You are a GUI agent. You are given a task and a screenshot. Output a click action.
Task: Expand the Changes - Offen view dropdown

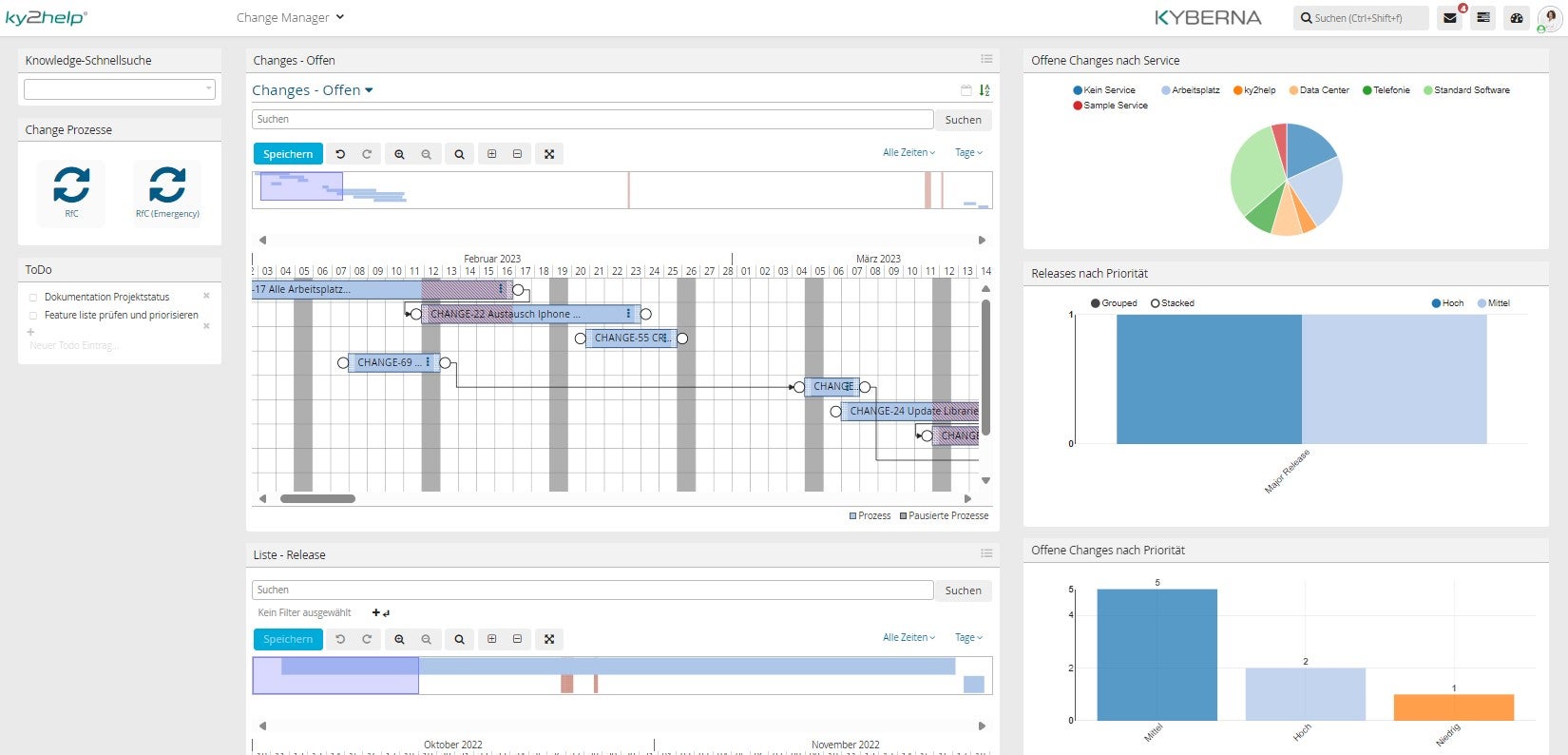point(313,90)
